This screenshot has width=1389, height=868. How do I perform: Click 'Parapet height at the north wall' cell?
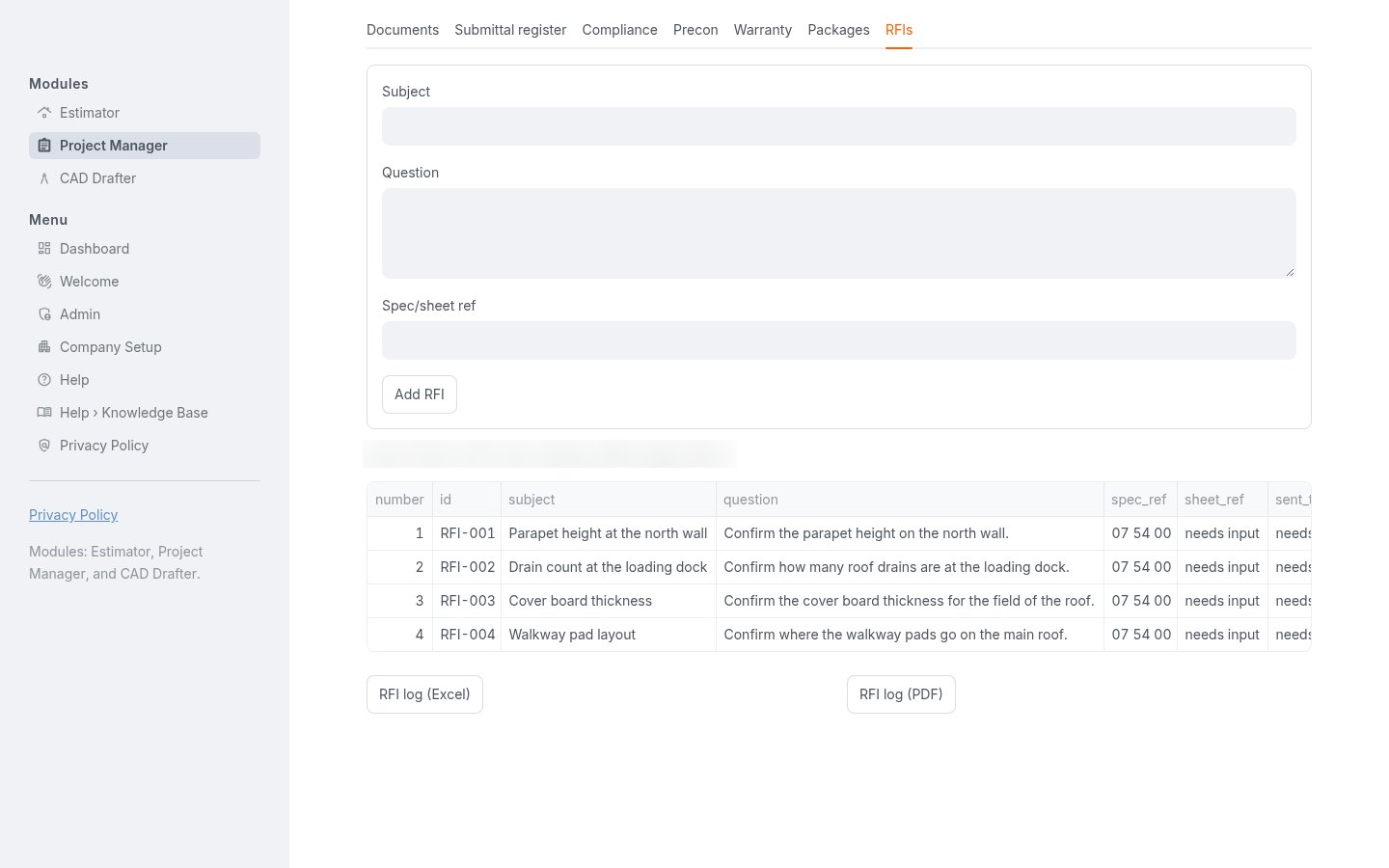click(x=609, y=533)
